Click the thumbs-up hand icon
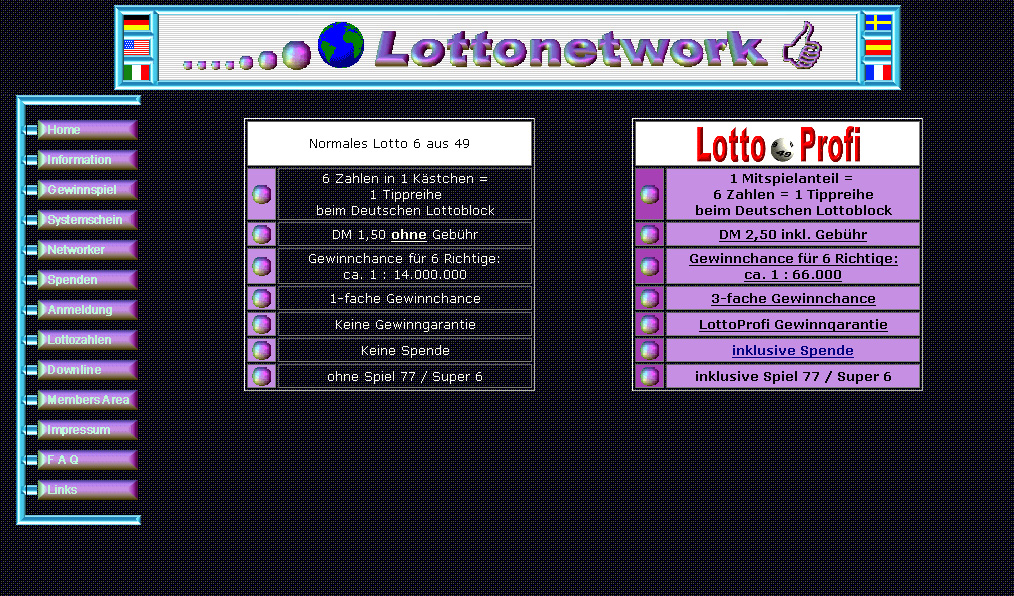Screen dimensions: 1014x596 pos(802,45)
